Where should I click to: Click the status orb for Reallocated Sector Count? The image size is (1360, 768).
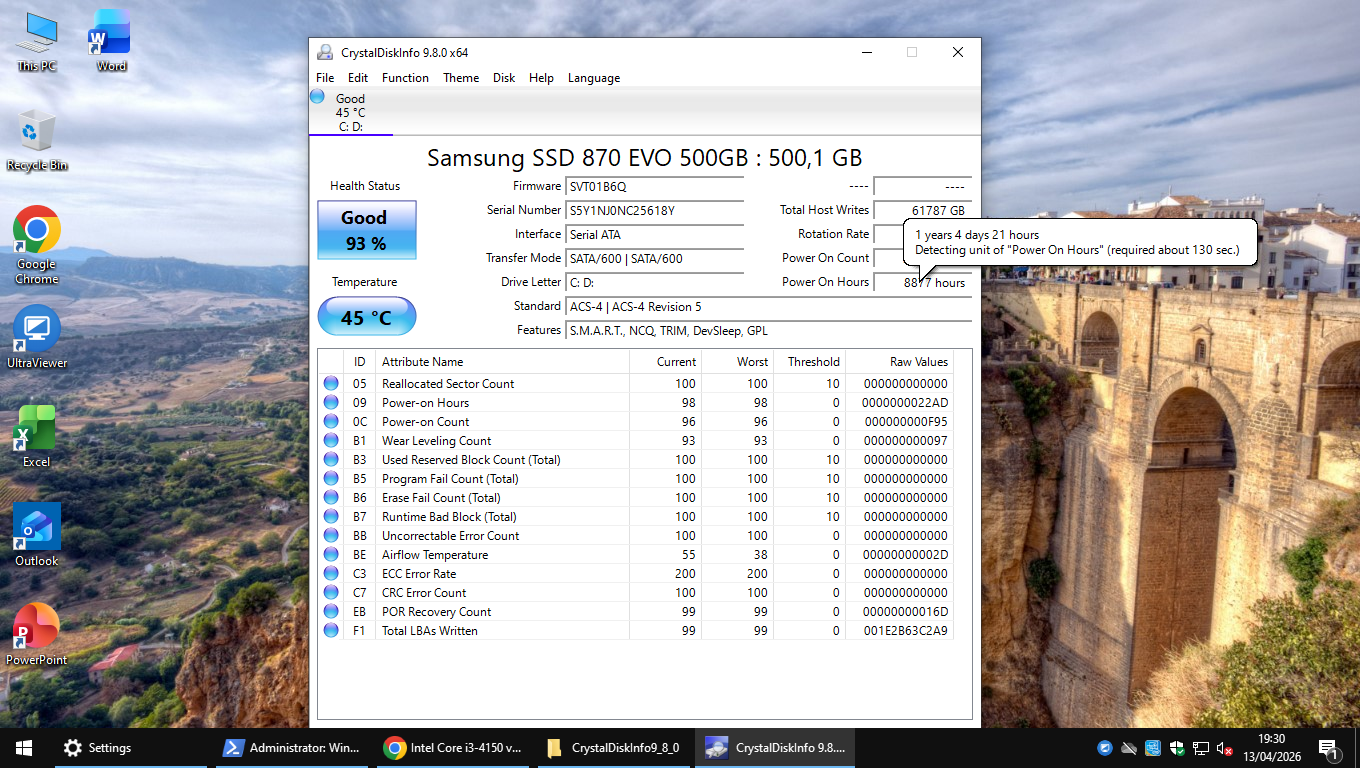point(331,384)
